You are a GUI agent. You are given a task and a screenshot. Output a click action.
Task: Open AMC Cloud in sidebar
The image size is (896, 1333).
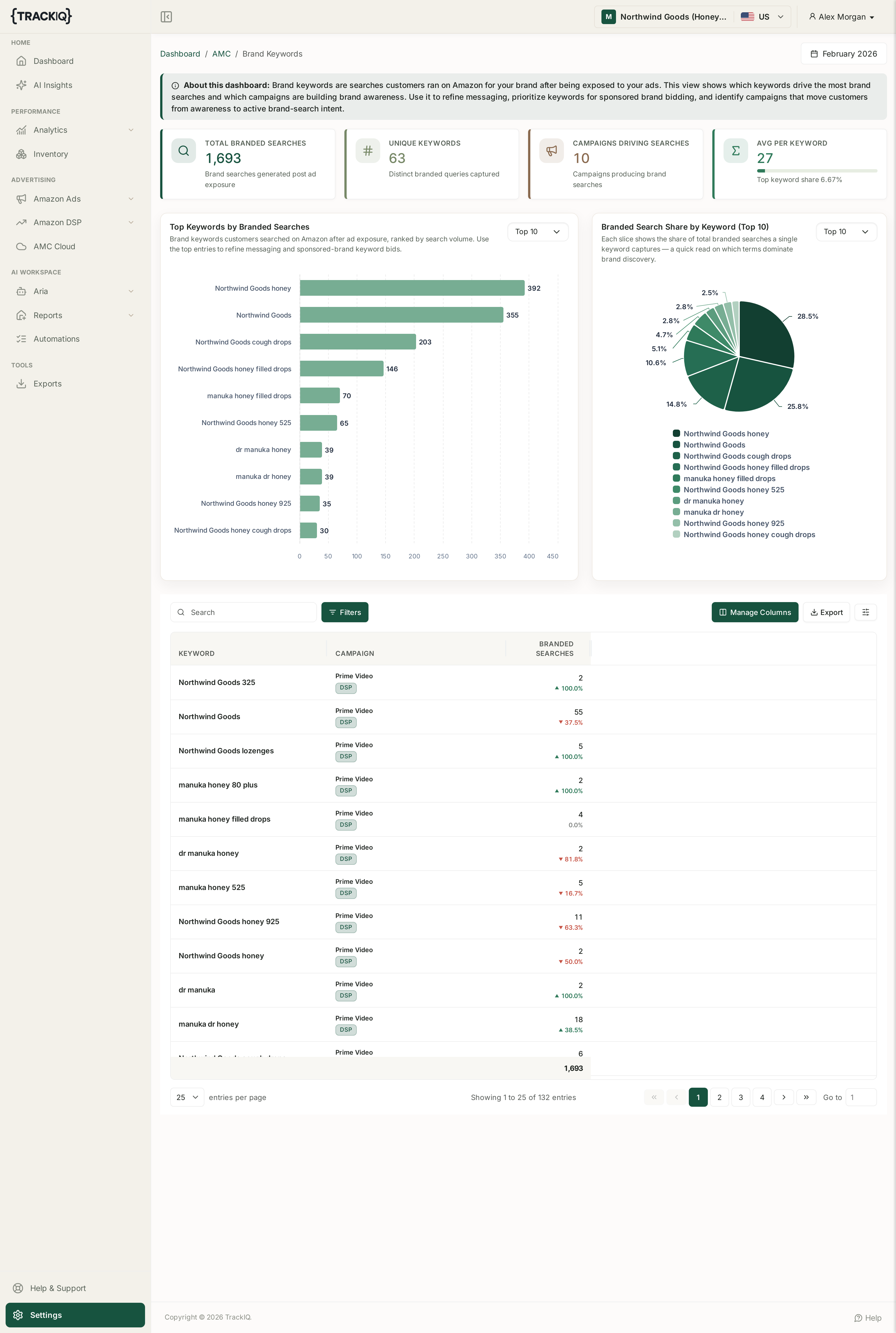pyautogui.click(x=75, y=246)
